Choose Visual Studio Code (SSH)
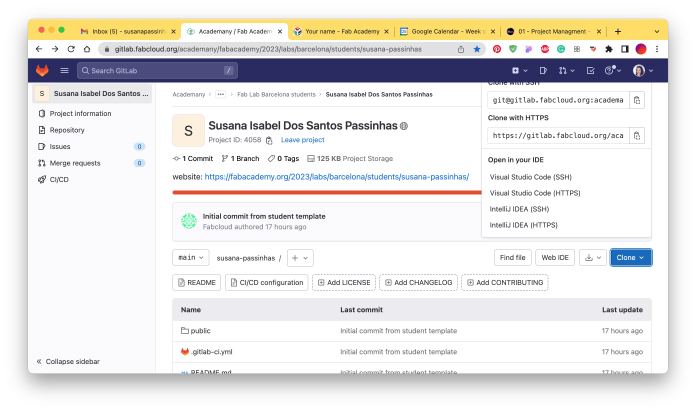 (530, 177)
